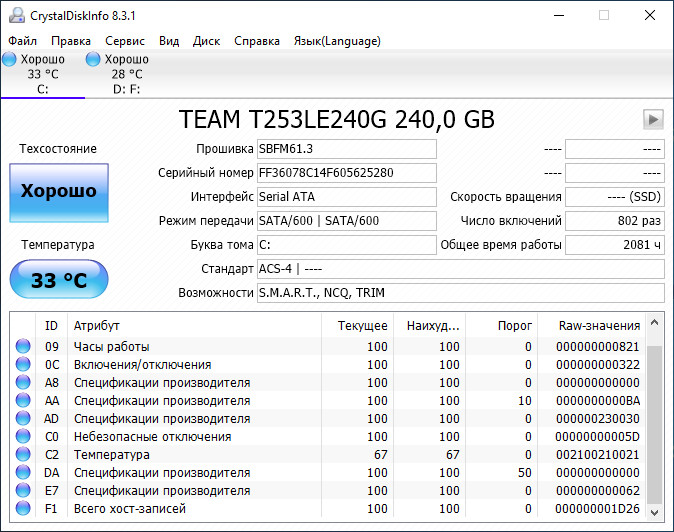Click status orb for 0C Включения/отключения

point(23,364)
